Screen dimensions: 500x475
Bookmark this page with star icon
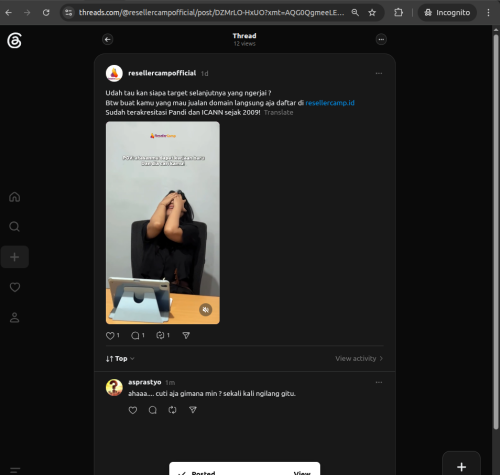[x=372, y=13]
